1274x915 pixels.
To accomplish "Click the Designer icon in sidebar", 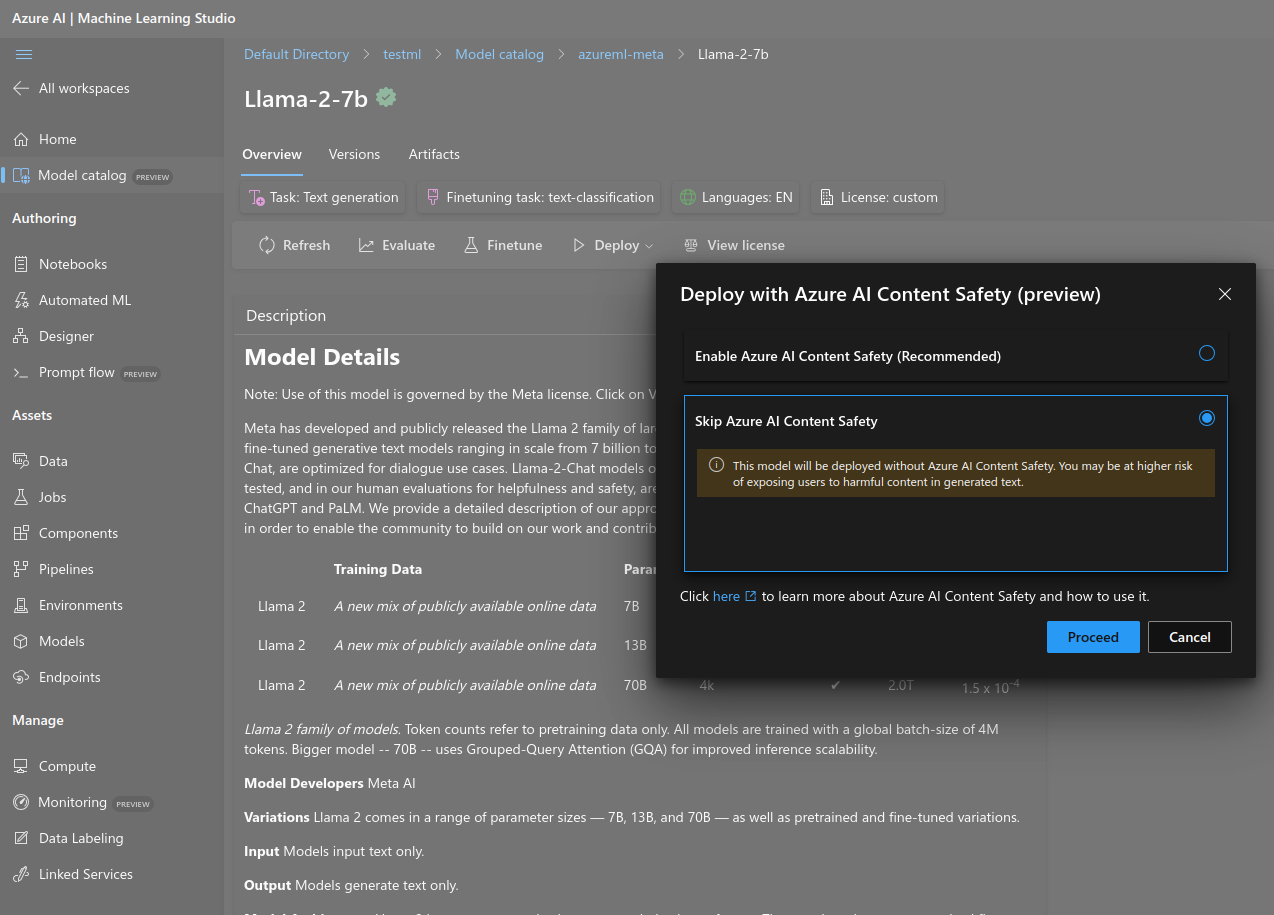I will pos(21,336).
